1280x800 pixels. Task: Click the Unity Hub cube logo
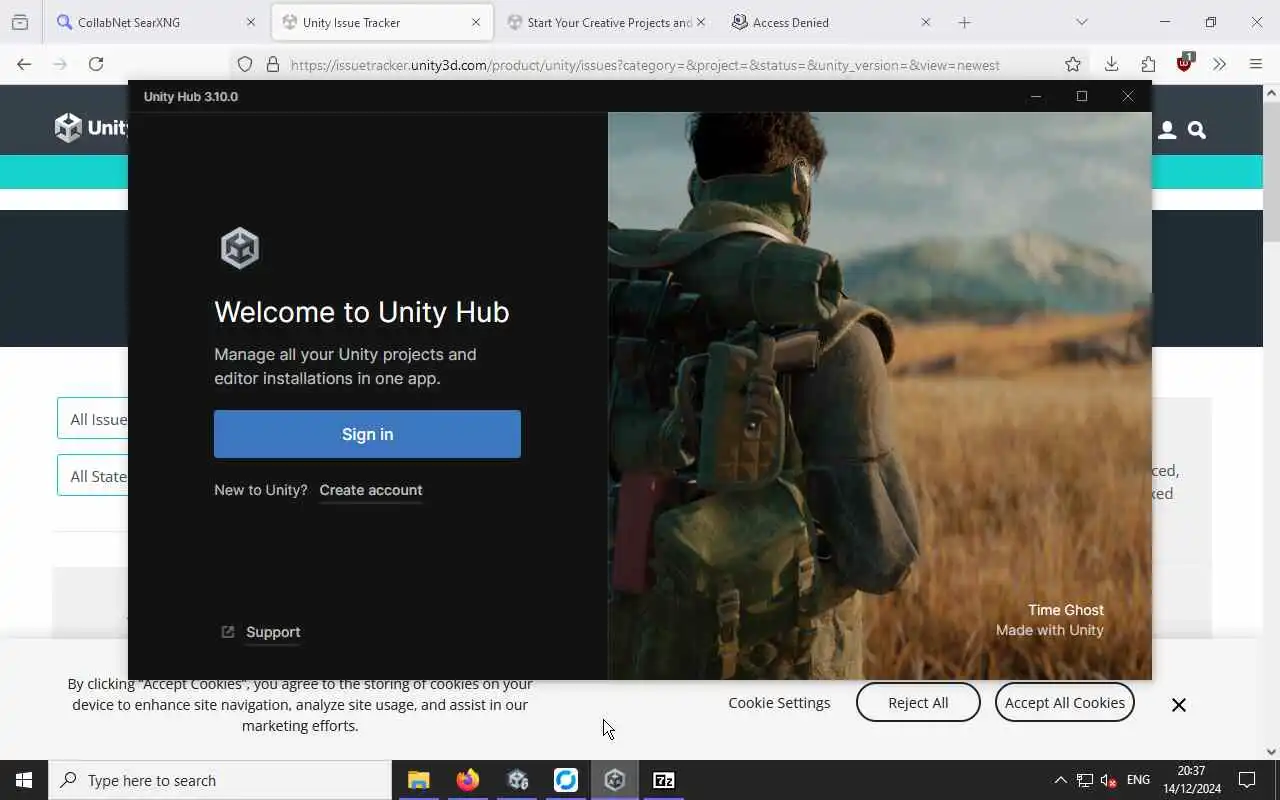pyautogui.click(x=240, y=248)
